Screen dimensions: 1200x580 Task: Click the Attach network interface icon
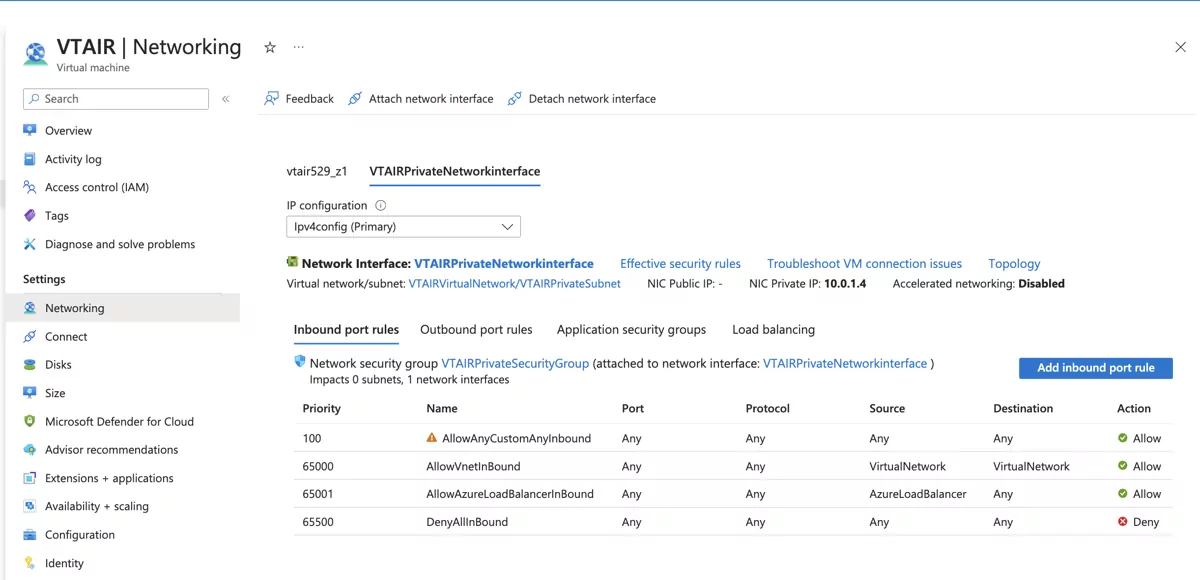(355, 98)
